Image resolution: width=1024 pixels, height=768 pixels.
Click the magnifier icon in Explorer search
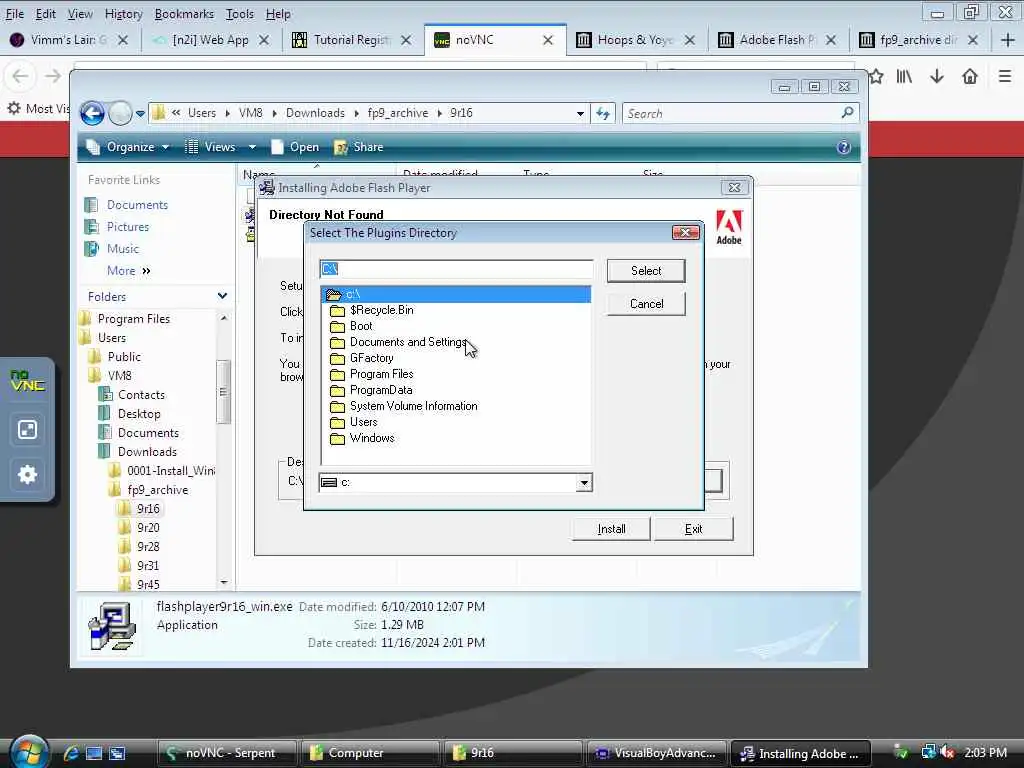tap(848, 113)
